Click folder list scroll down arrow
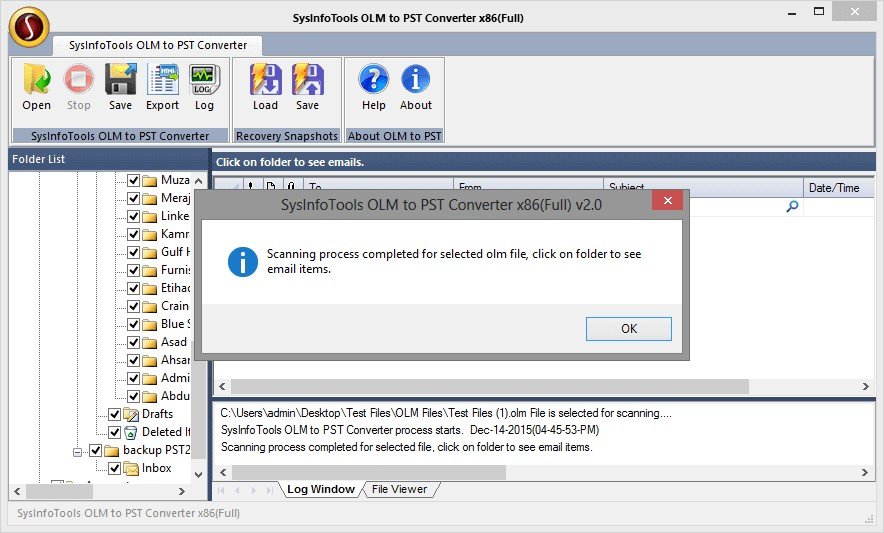The width and height of the screenshot is (884, 533). (x=198, y=475)
